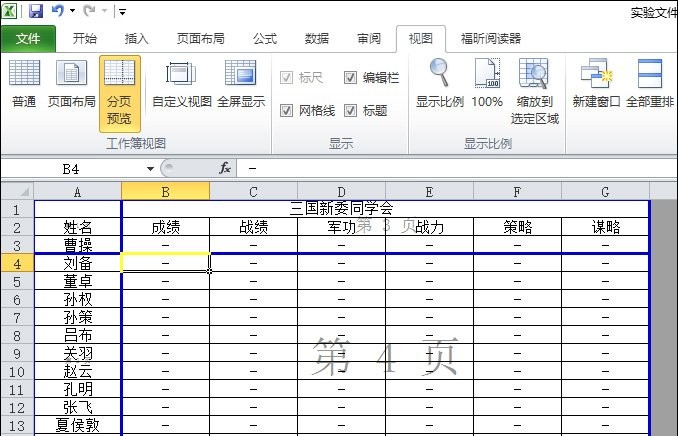
Task: Select column E header
Action: point(429,192)
